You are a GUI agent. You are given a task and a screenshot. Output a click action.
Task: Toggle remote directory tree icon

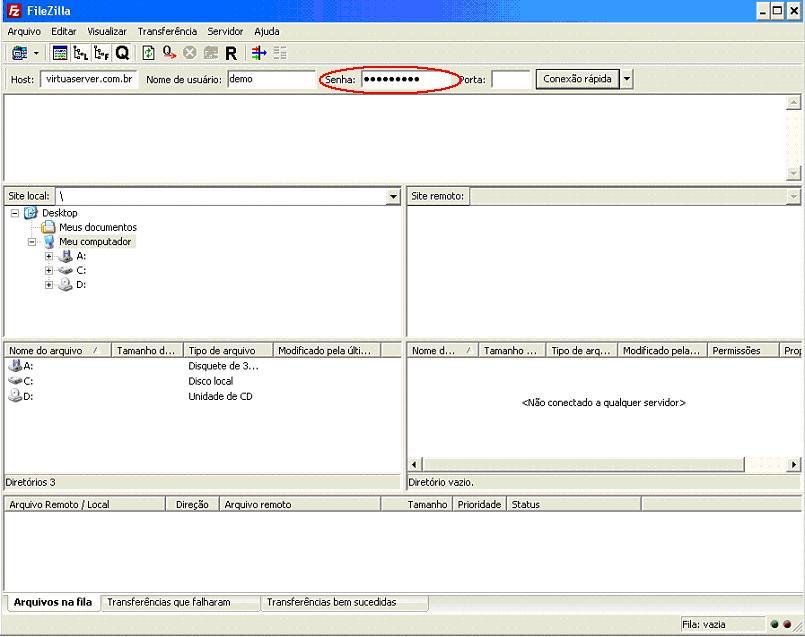(101, 53)
